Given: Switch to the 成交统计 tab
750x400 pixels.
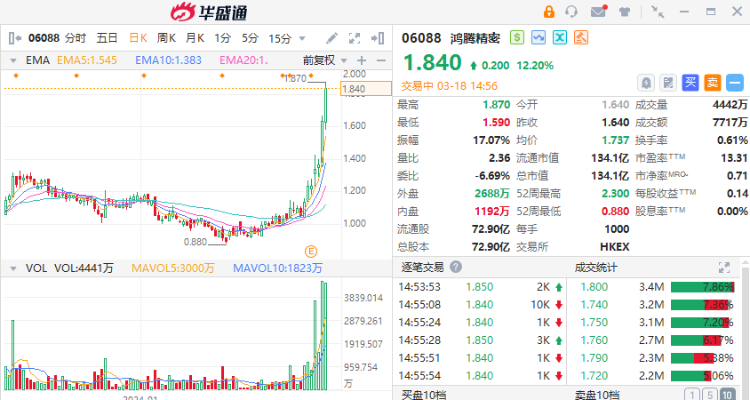Looking at the screenshot, I should [596, 267].
